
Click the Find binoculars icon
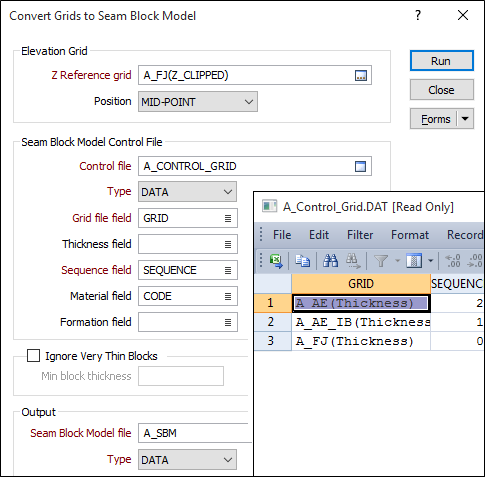pos(330,261)
